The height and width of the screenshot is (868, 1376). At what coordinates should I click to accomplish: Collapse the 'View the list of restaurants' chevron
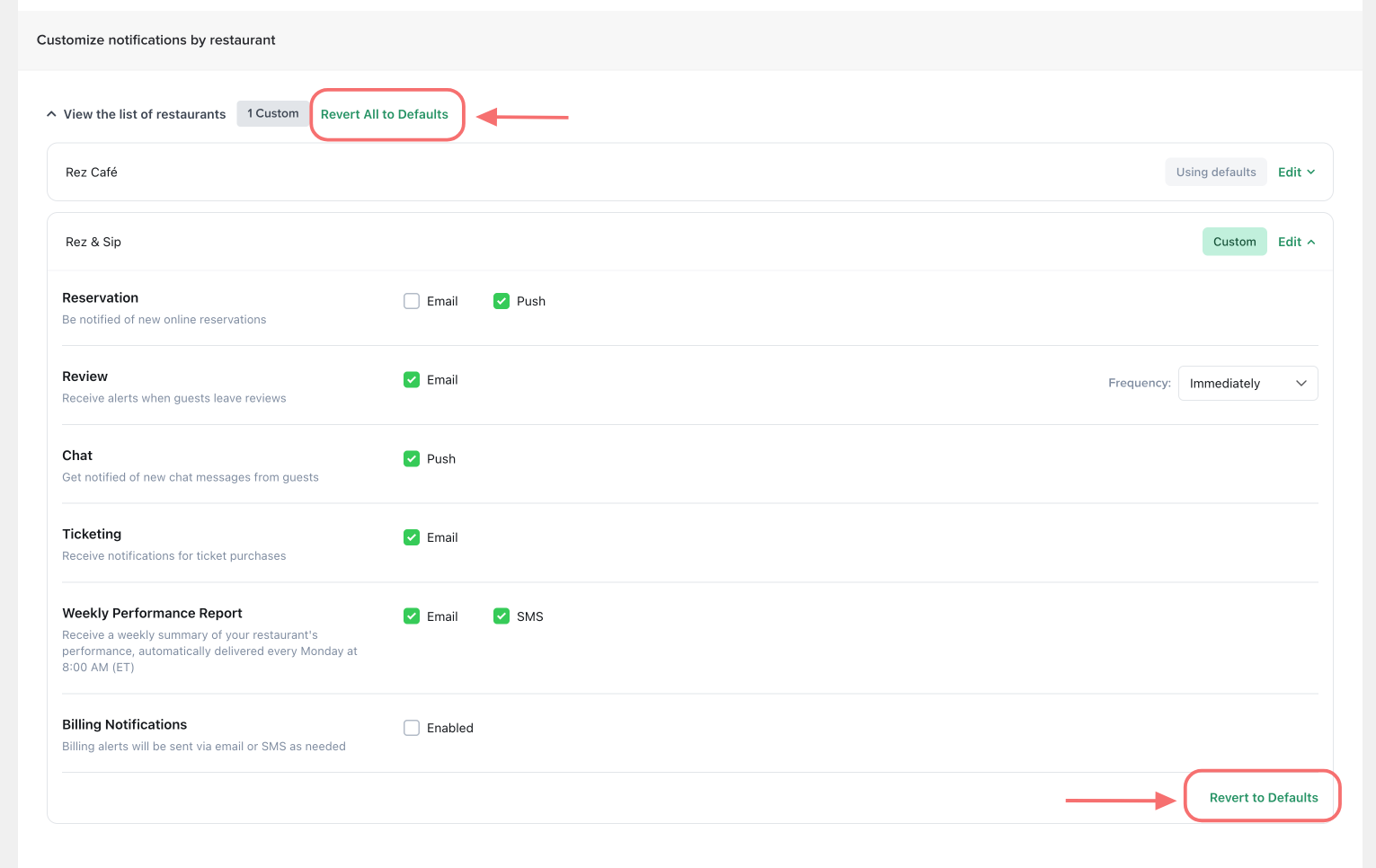pos(52,114)
